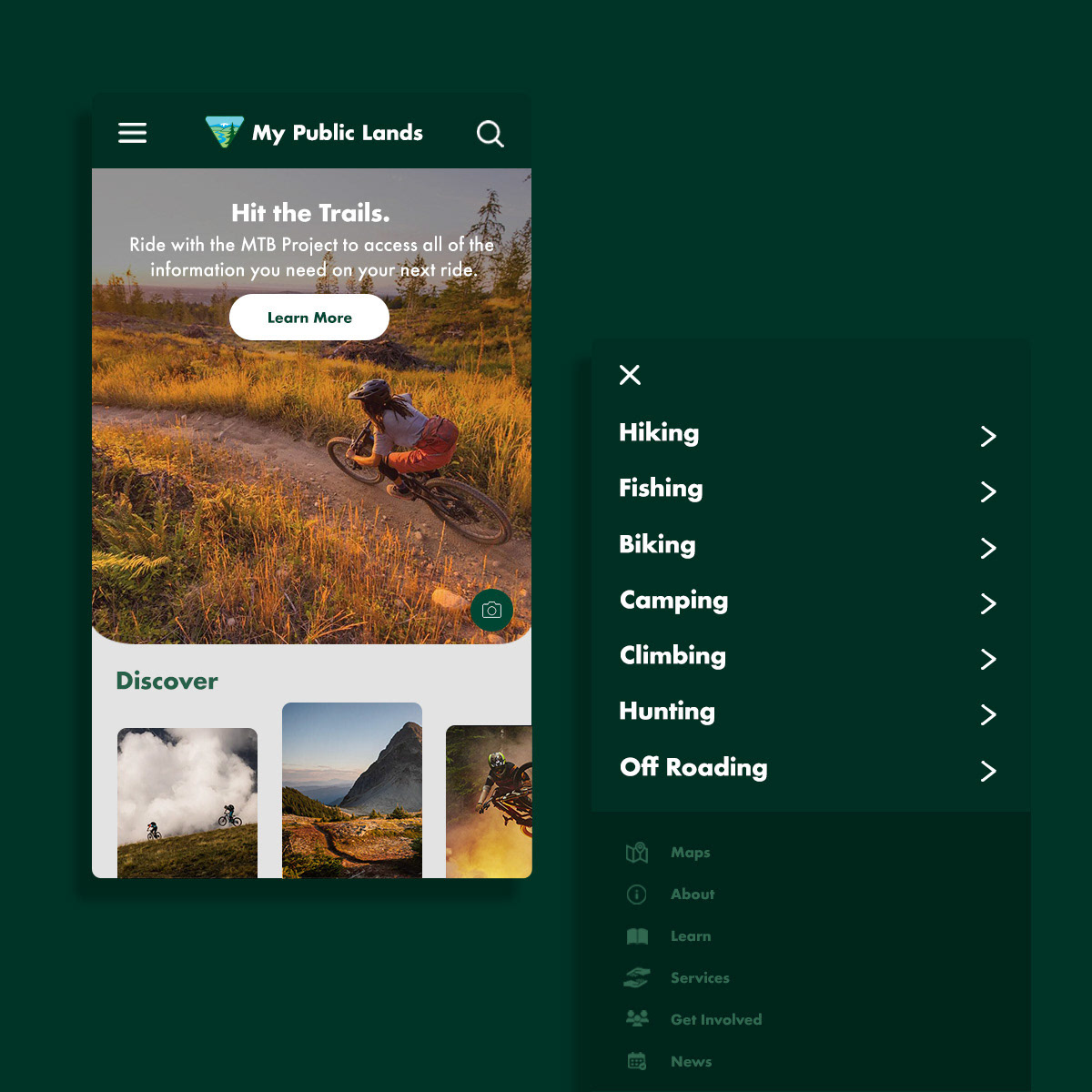Screen dimensions: 1092x1092
Task: Click the About info icon
Action: 637,895
